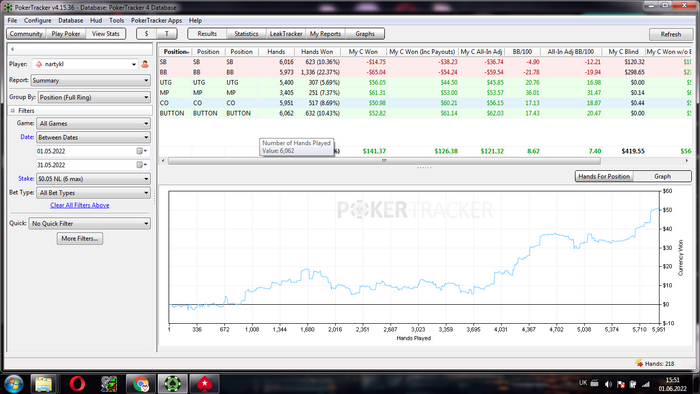Switch to the PokerTracker taskbar icon
Viewport: 700px width, 394px height.
[x=173, y=384]
